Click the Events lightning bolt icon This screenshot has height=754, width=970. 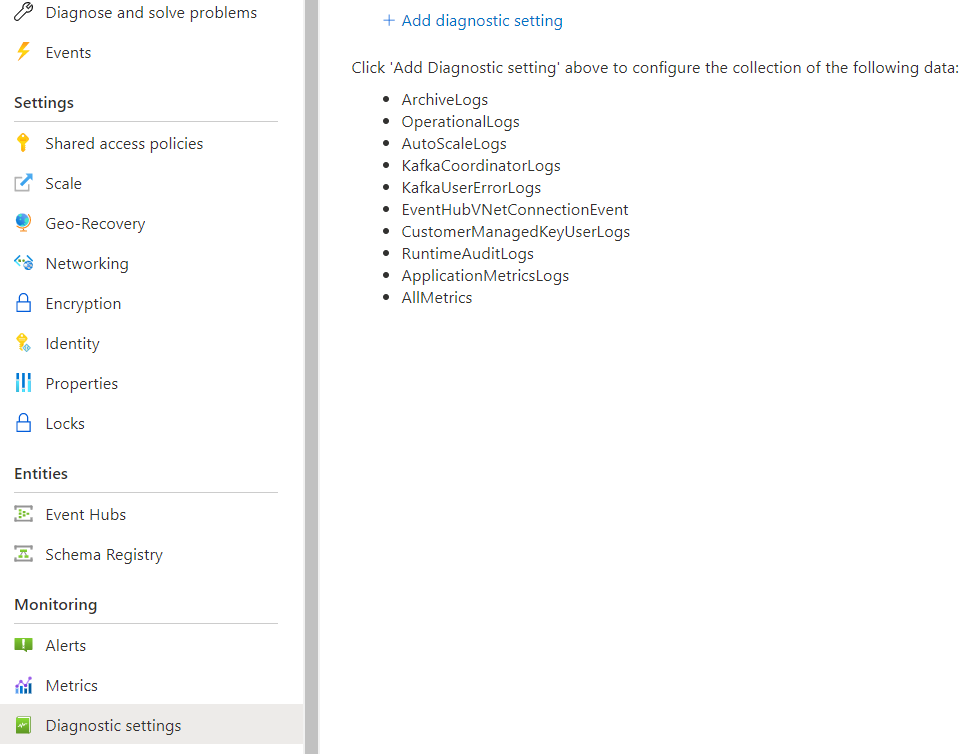pos(24,53)
